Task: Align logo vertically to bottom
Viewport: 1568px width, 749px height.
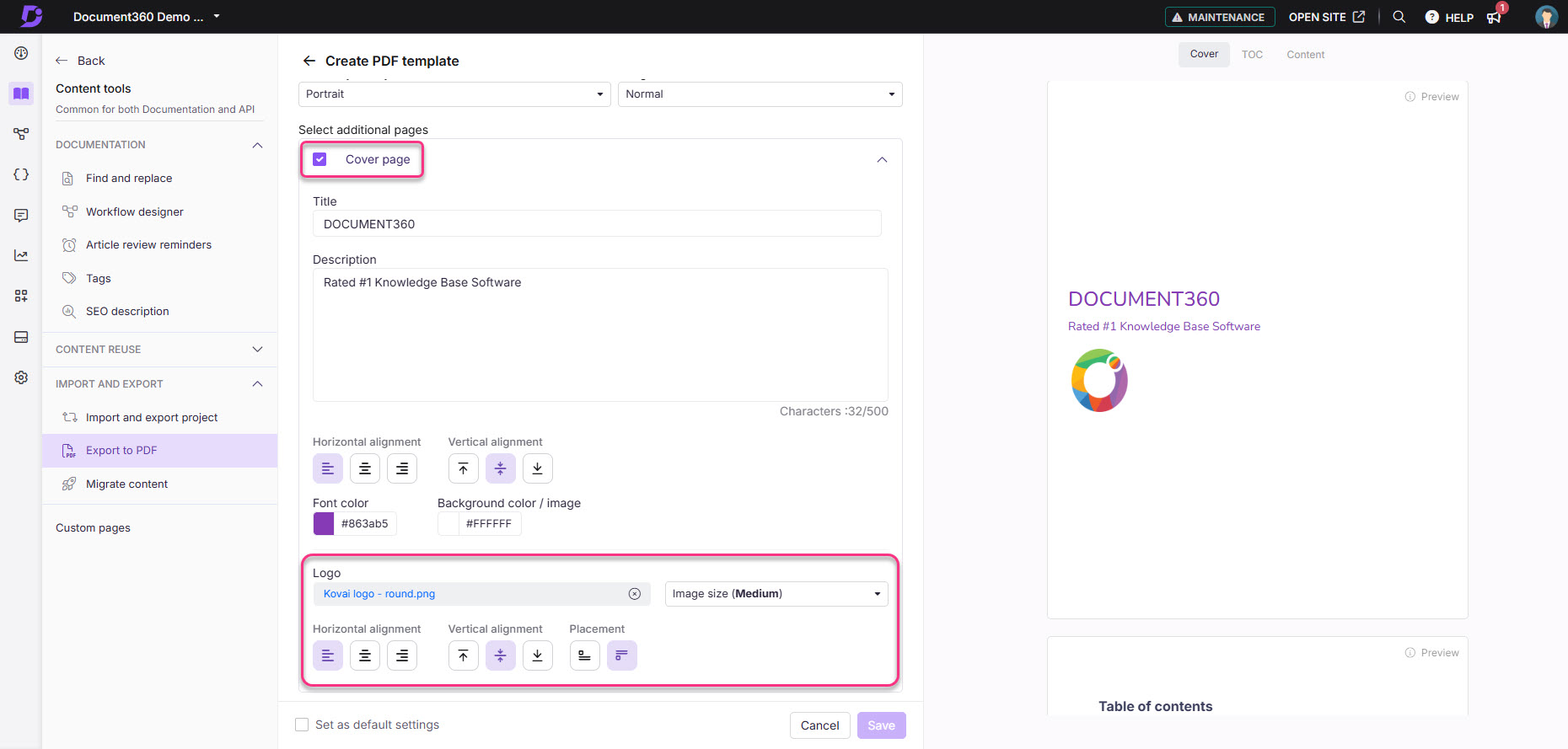Action: pos(538,655)
